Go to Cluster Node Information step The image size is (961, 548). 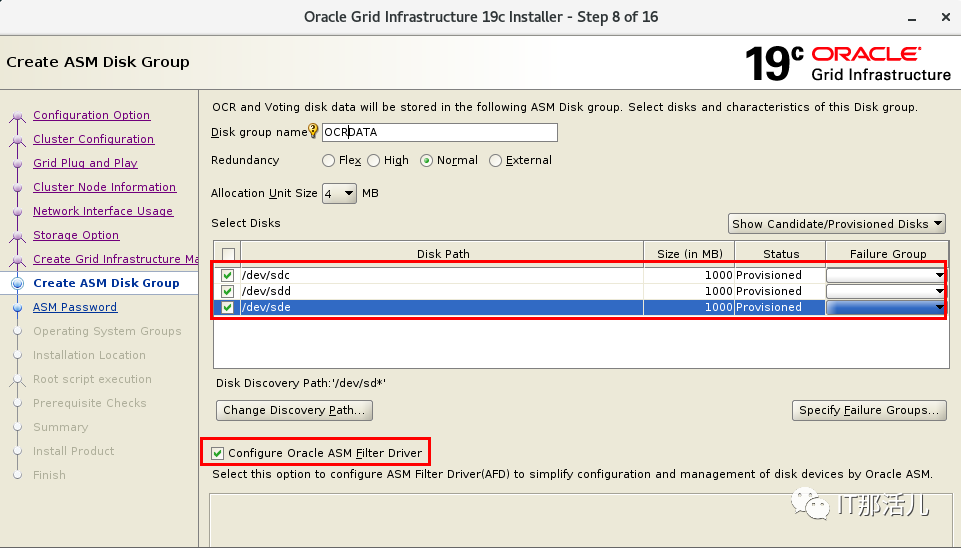[x=105, y=187]
